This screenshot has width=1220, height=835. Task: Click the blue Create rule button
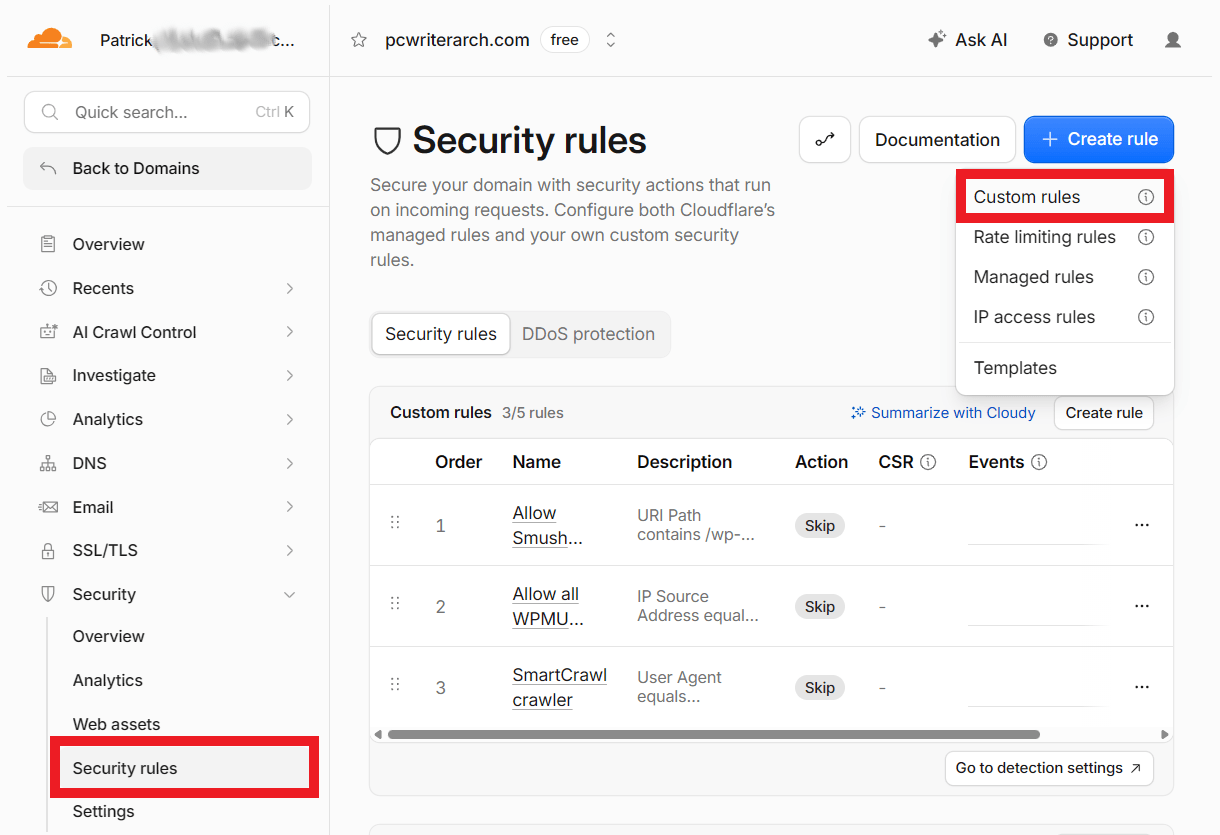[x=1099, y=140]
